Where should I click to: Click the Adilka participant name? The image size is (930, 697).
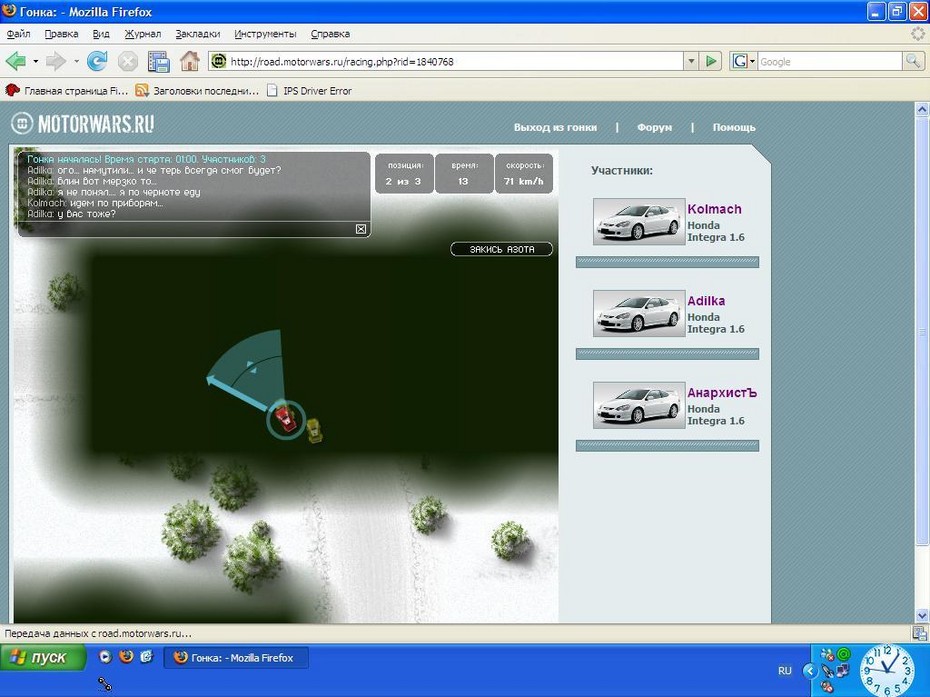(x=706, y=301)
